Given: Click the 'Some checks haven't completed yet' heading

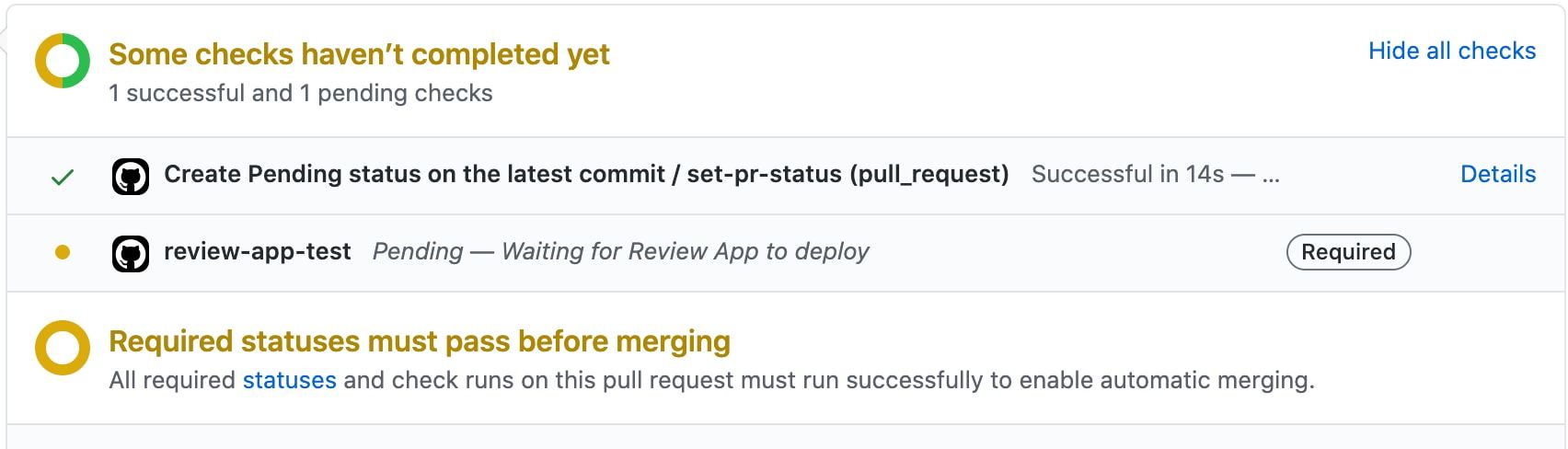Looking at the screenshot, I should 360,54.
